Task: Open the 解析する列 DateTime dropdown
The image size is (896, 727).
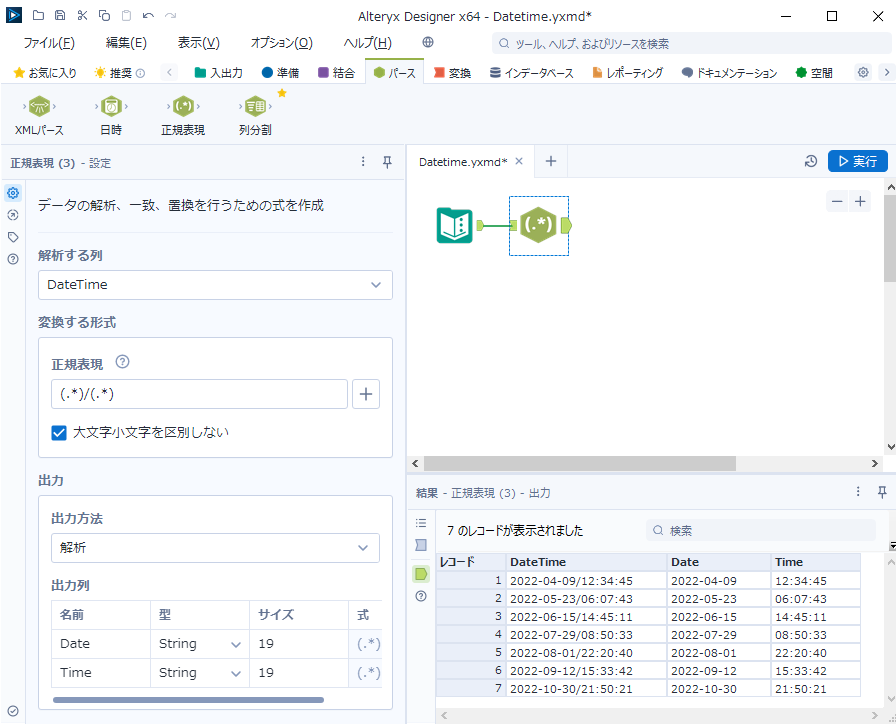Action: coord(215,285)
